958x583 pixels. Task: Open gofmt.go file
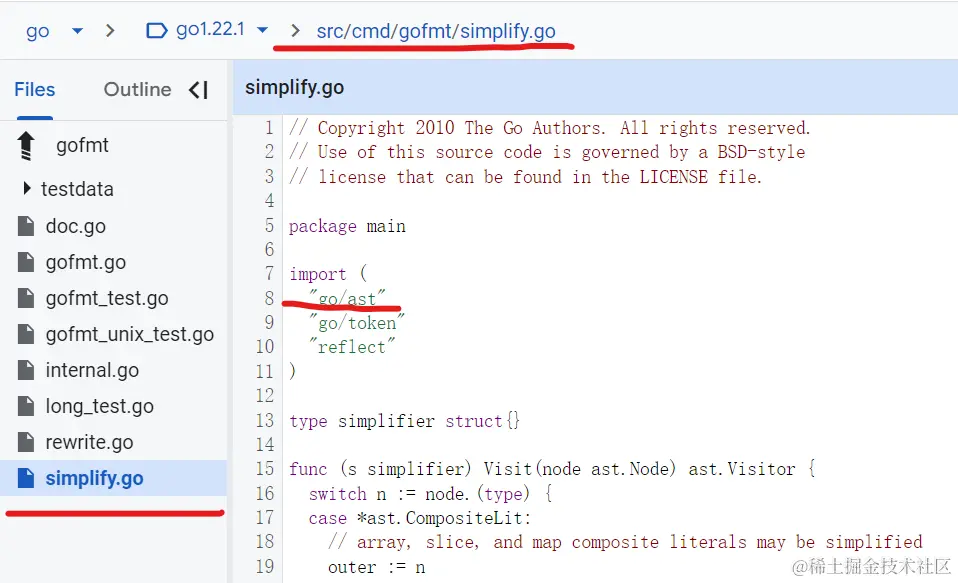pos(86,263)
